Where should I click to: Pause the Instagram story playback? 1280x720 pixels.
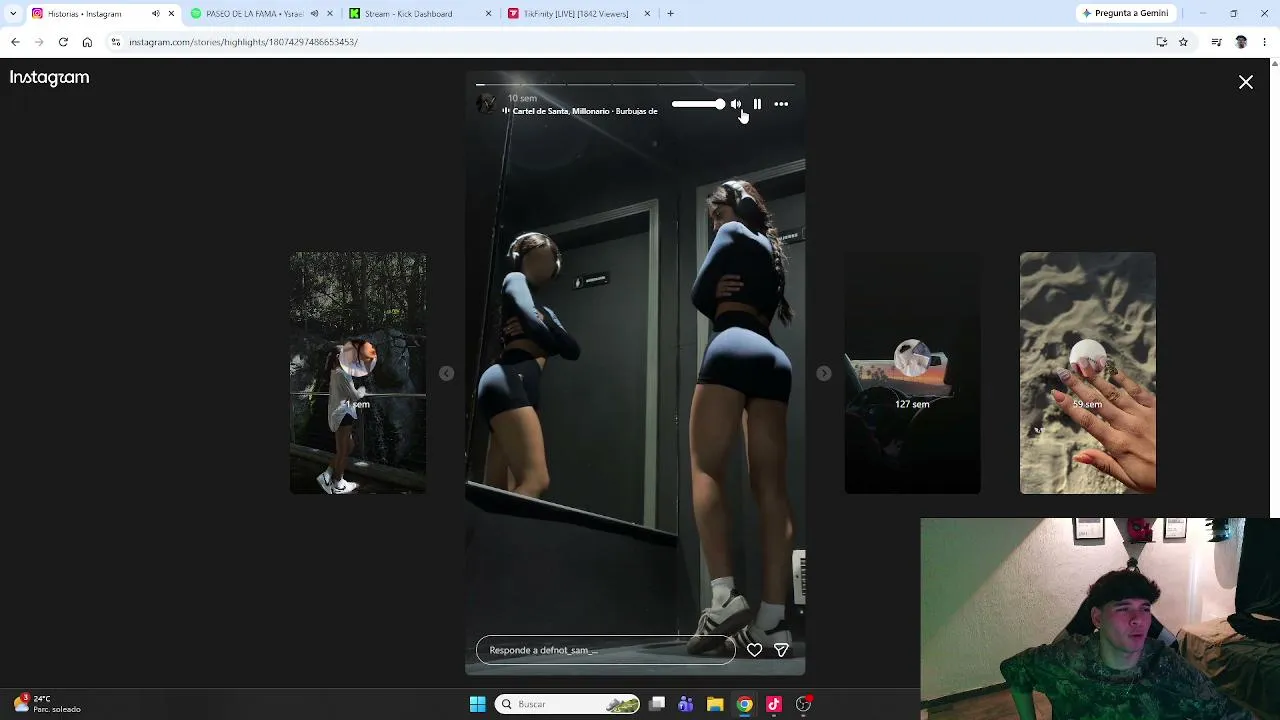coord(757,104)
